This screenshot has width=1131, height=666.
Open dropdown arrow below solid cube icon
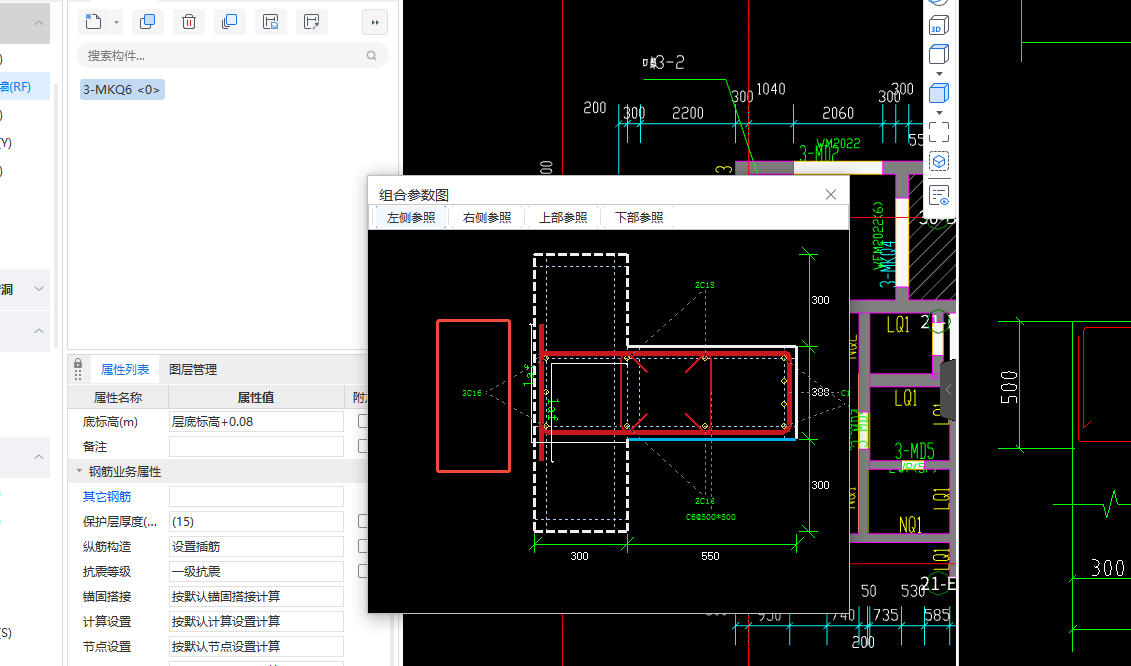(x=939, y=113)
